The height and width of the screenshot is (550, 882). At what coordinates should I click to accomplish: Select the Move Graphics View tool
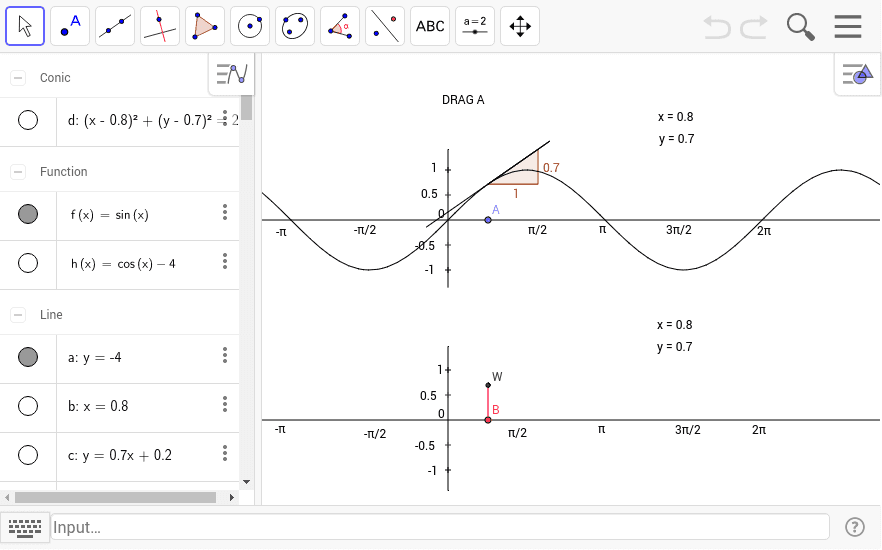520,26
